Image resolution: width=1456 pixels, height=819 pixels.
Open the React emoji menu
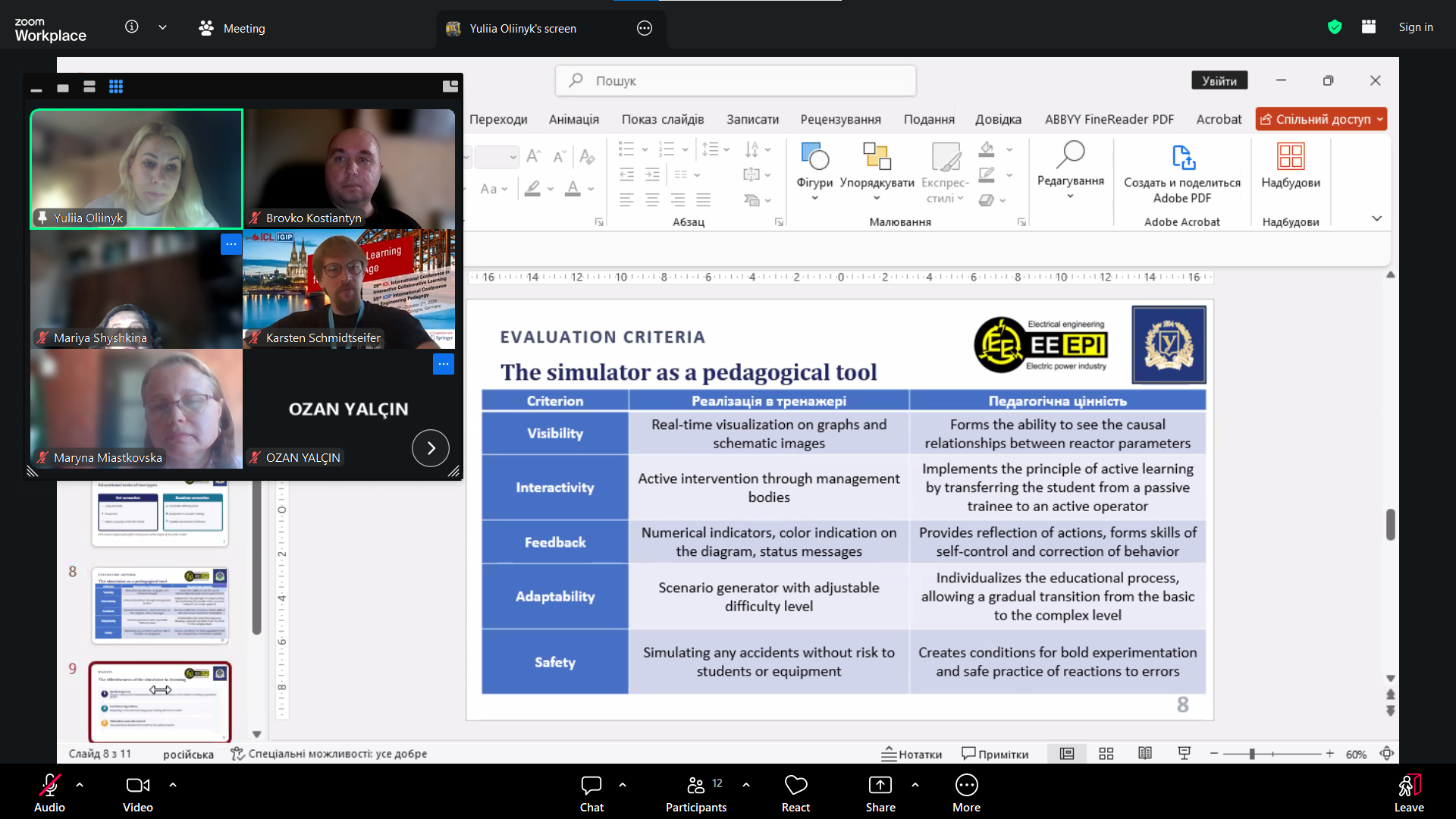pyautogui.click(x=795, y=793)
